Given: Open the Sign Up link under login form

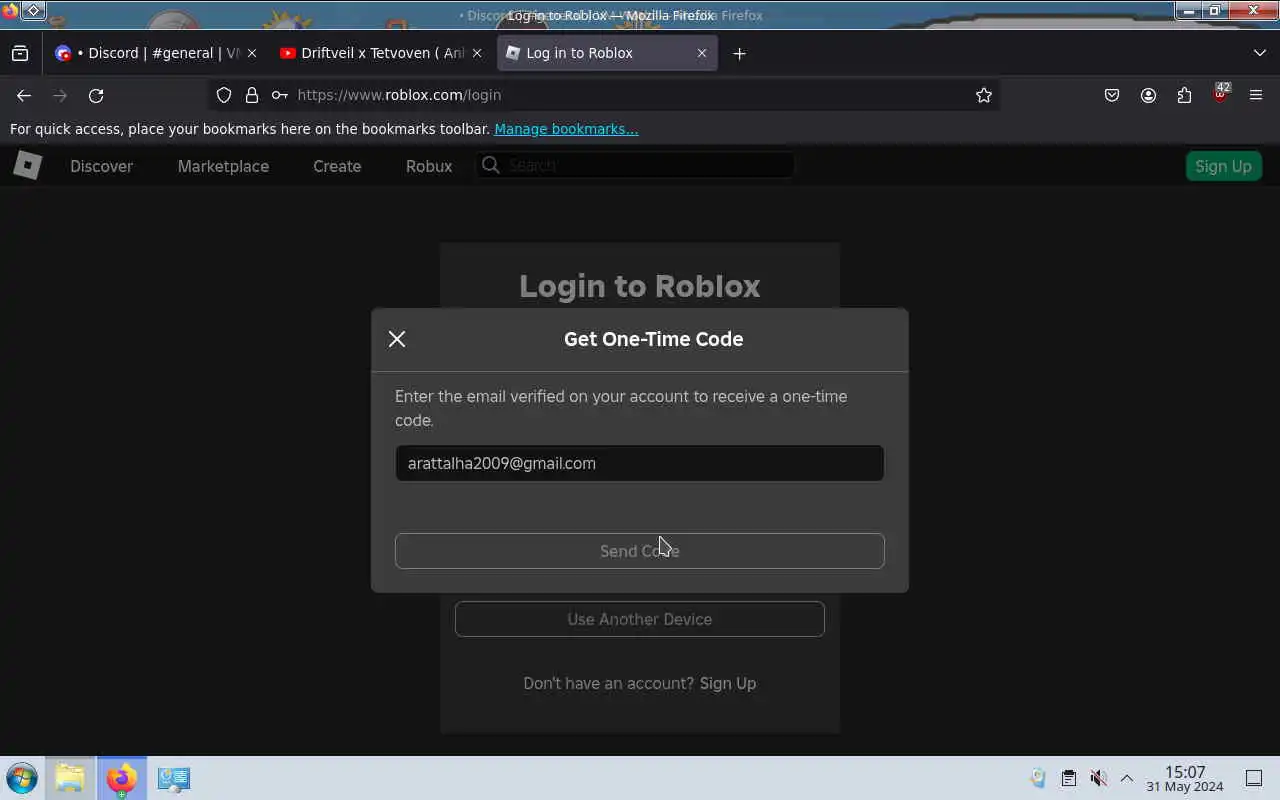Looking at the screenshot, I should tap(728, 683).
